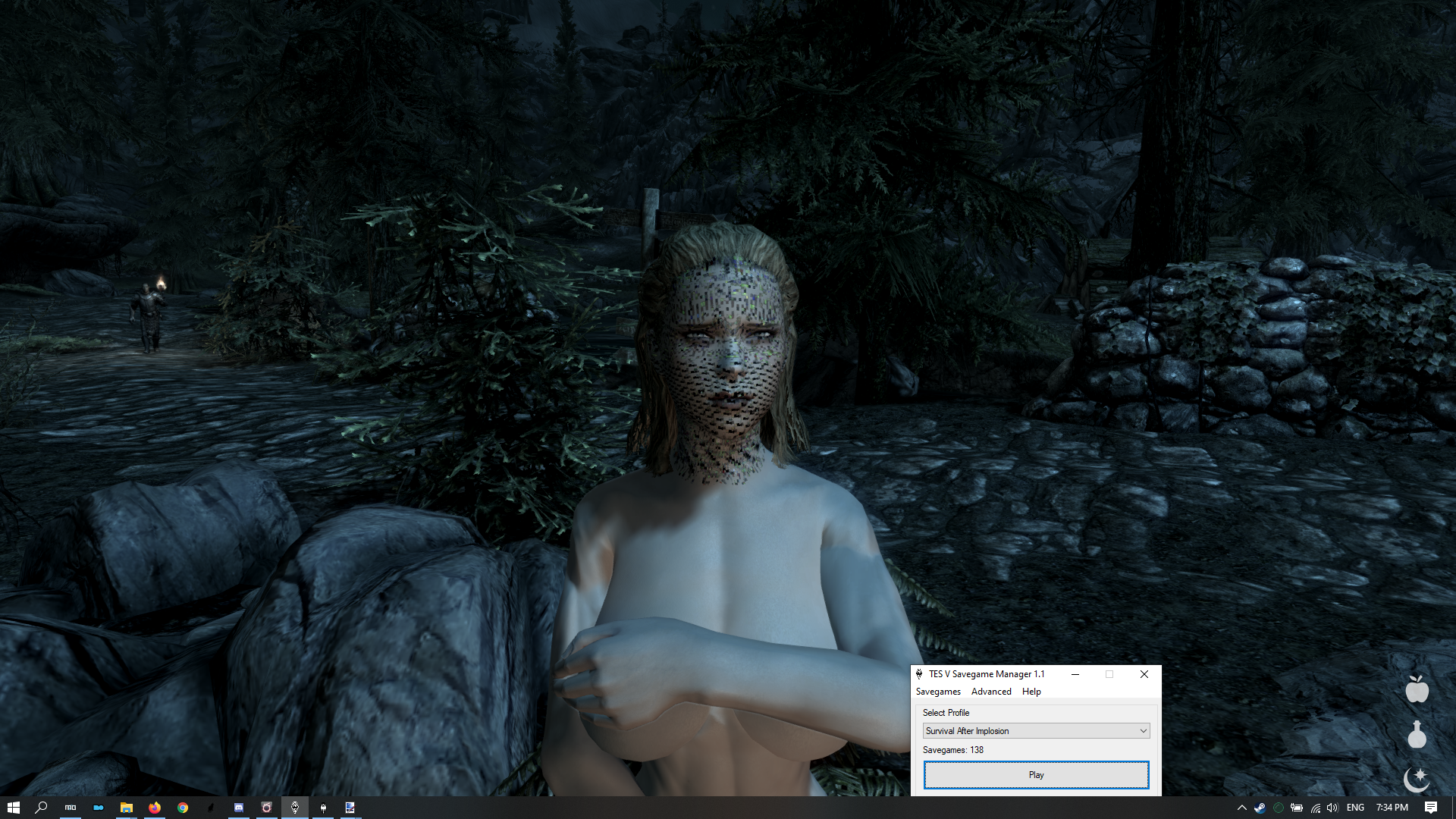
Task: Show hidden system tray icons
Action: [x=1242, y=808]
